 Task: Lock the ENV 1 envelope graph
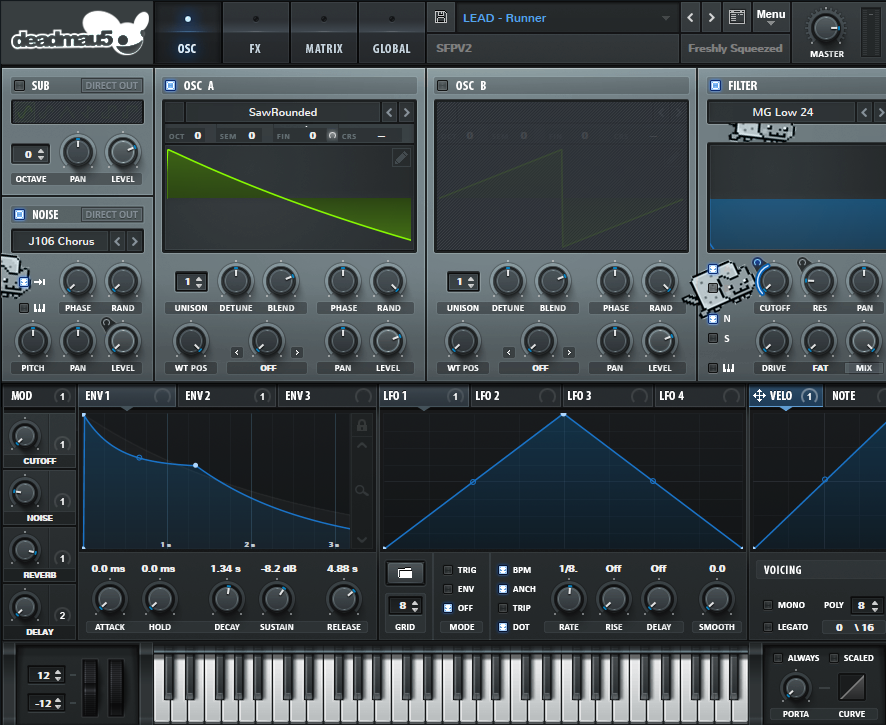click(362, 425)
